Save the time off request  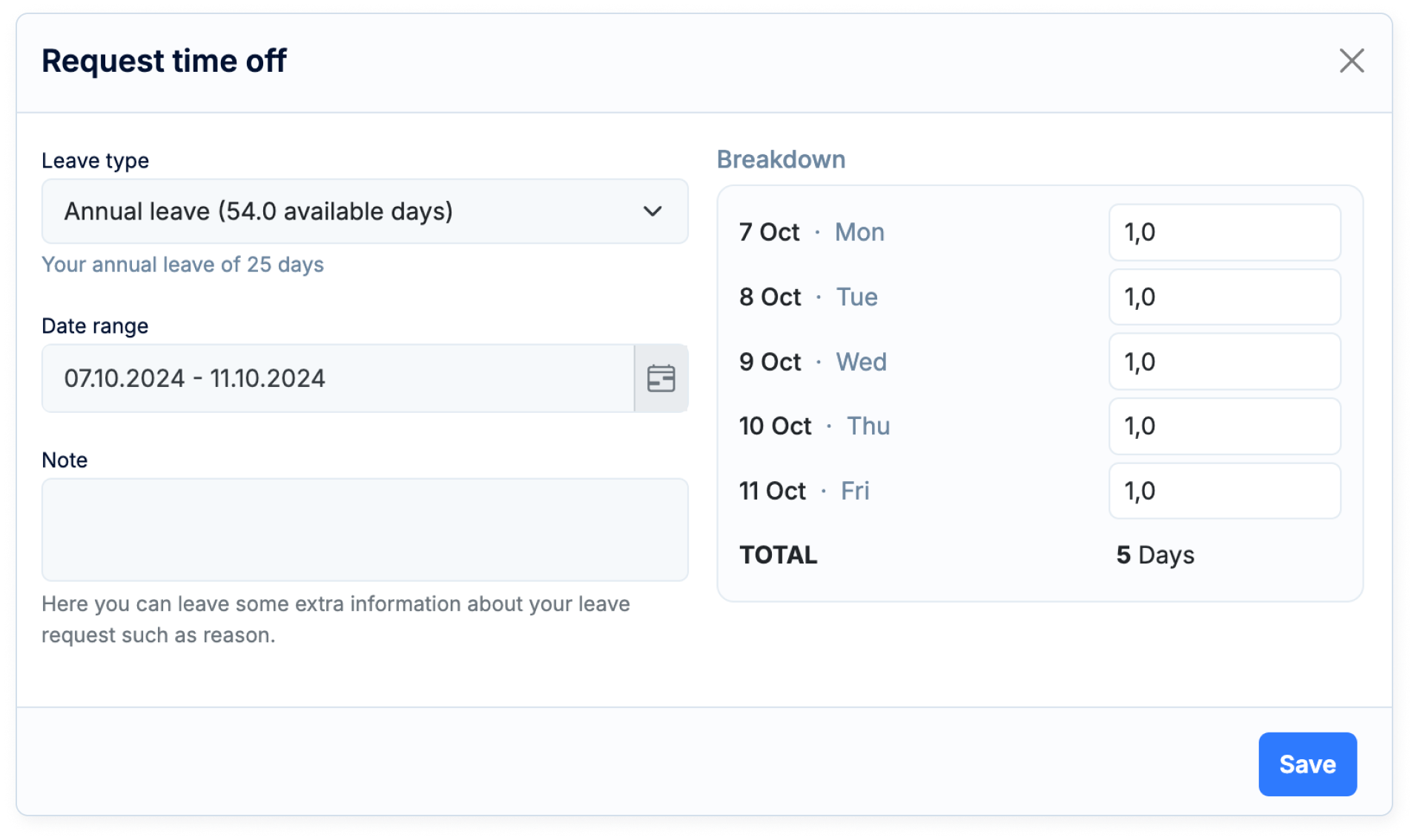1307,764
